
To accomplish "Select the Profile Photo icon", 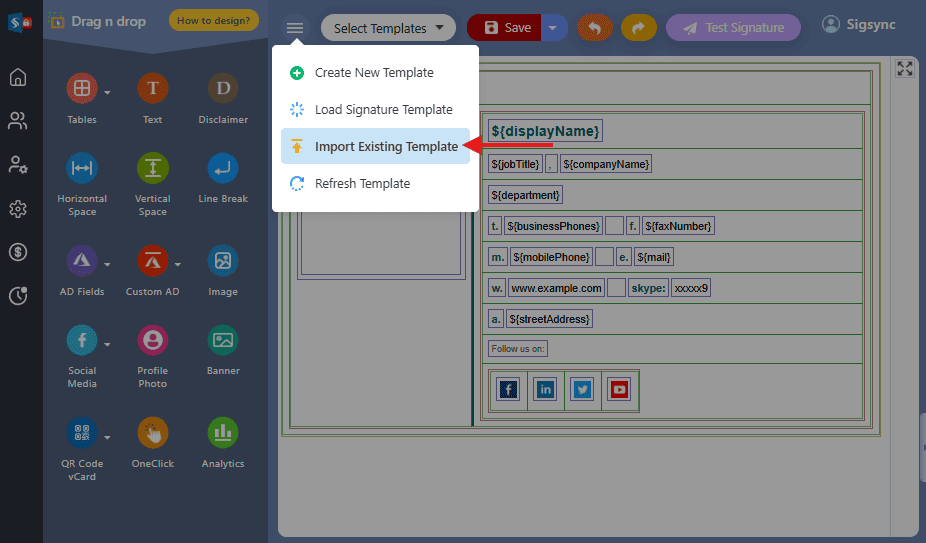I will click(x=152, y=340).
